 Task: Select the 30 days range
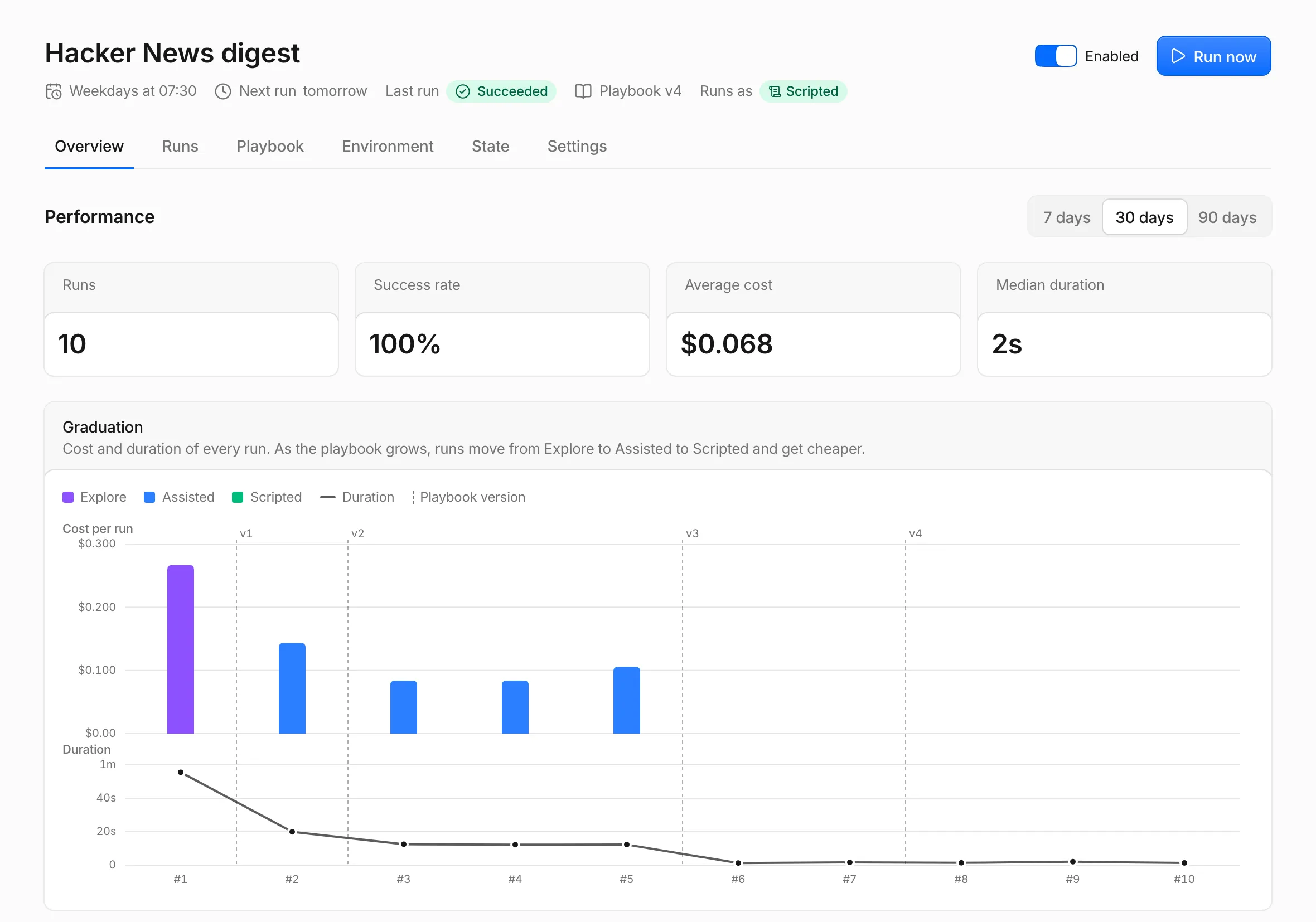(x=1144, y=217)
